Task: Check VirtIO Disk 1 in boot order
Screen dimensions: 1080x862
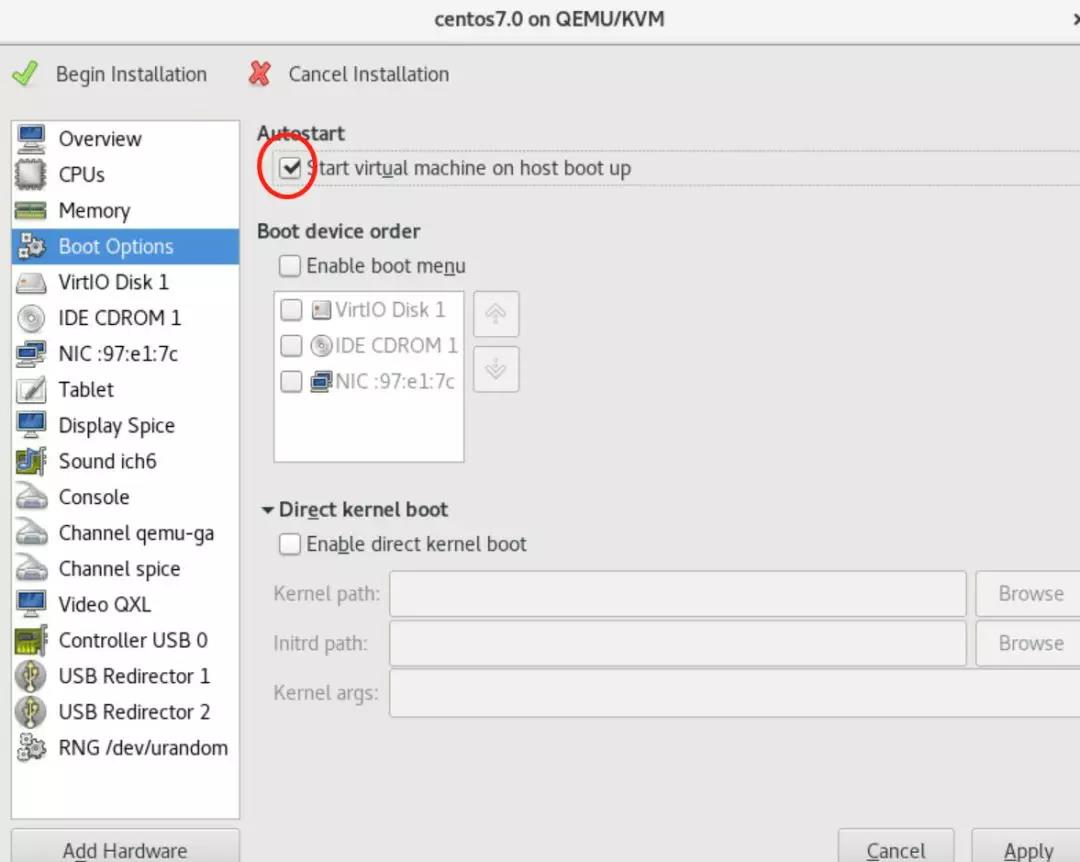Action: (x=291, y=310)
